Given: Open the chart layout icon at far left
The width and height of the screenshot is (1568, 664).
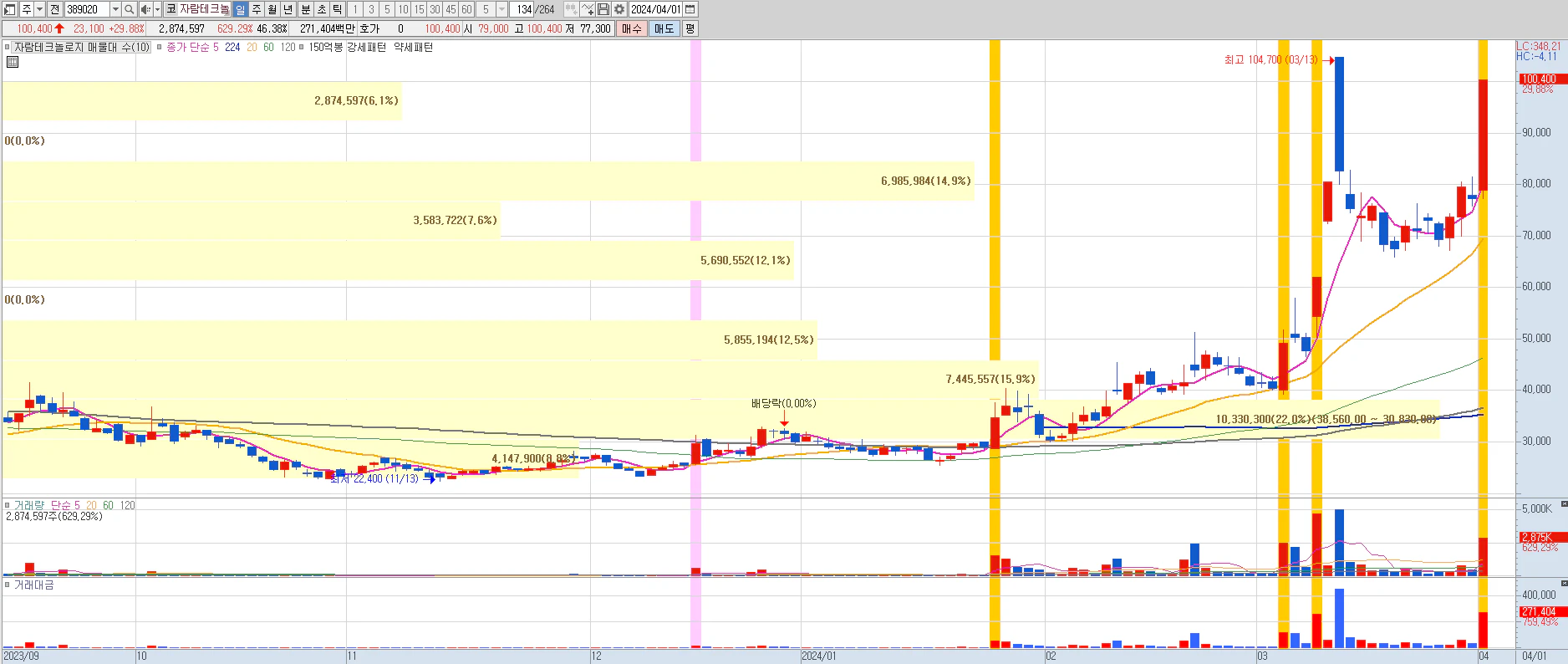Looking at the screenshot, I should coord(8,9).
